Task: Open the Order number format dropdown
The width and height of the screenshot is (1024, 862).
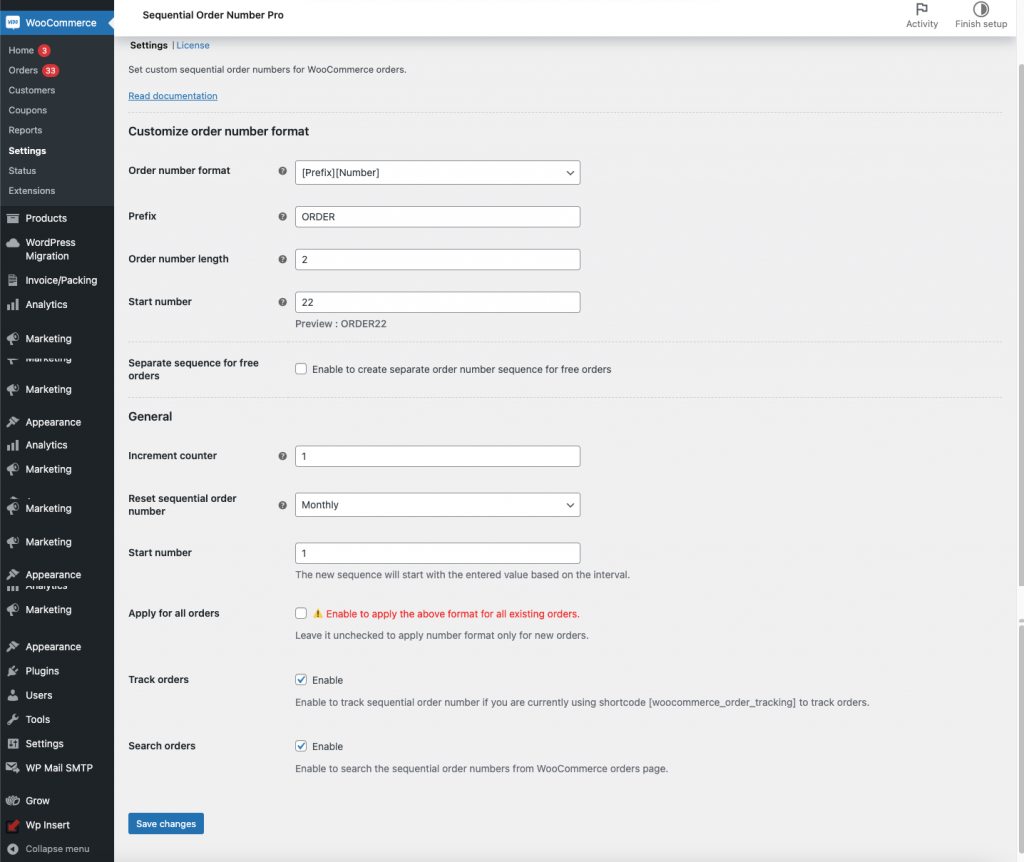Action: (x=438, y=172)
